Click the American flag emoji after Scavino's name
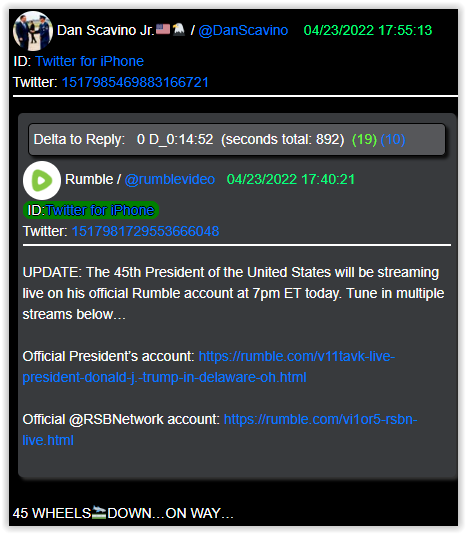Image resolution: width=466 pixels, height=534 pixels. [x=163, y=29]
